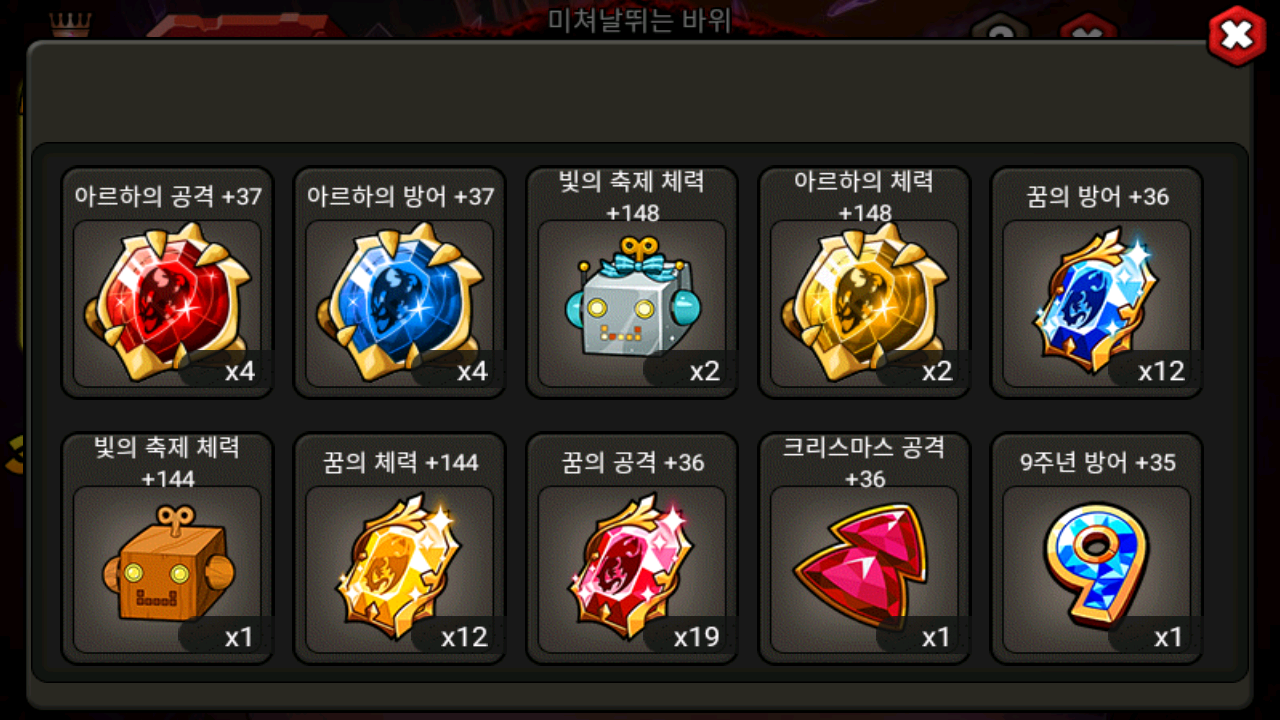This screenshot has width=1280, height=720.
Task: Close the jewel popup with red X
Action: [1237, 36]
